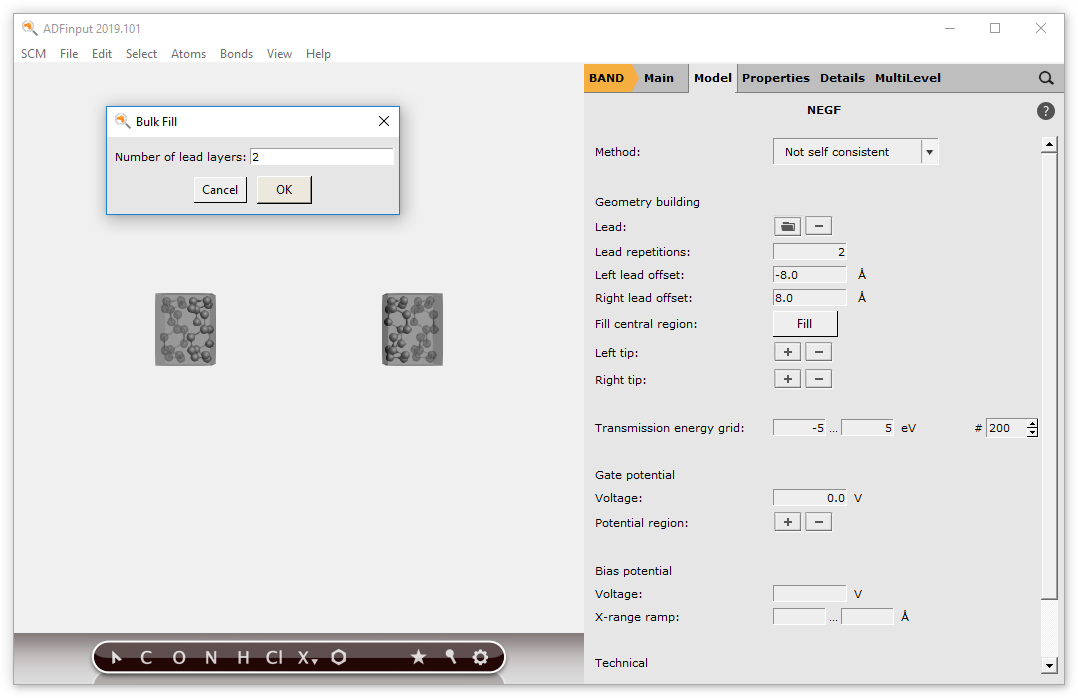Open the help question mark icon
The width and height of the screenshot is (1078, 698).
[1046, 111]
